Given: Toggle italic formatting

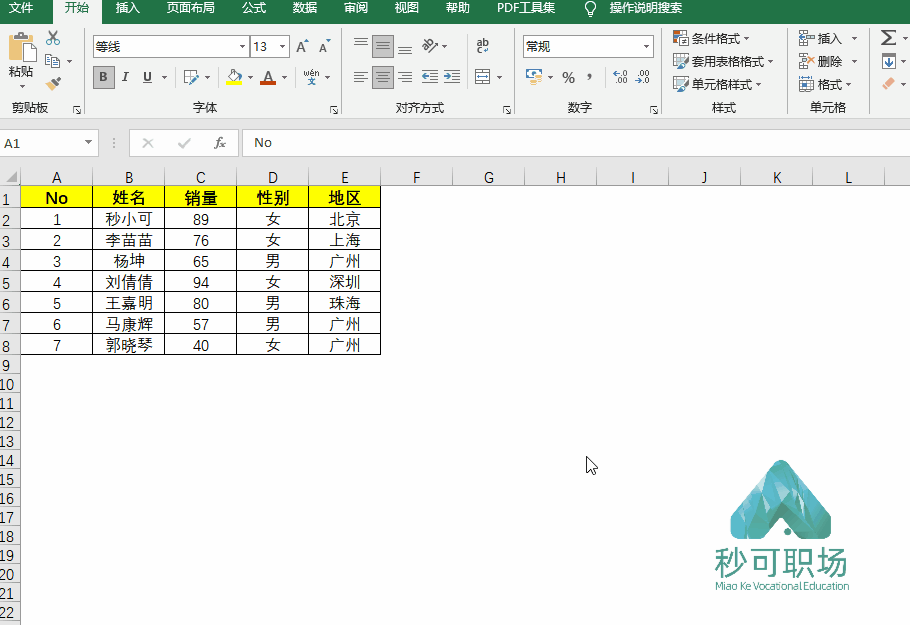Looking at the screenshot, I should coord(125,77).
